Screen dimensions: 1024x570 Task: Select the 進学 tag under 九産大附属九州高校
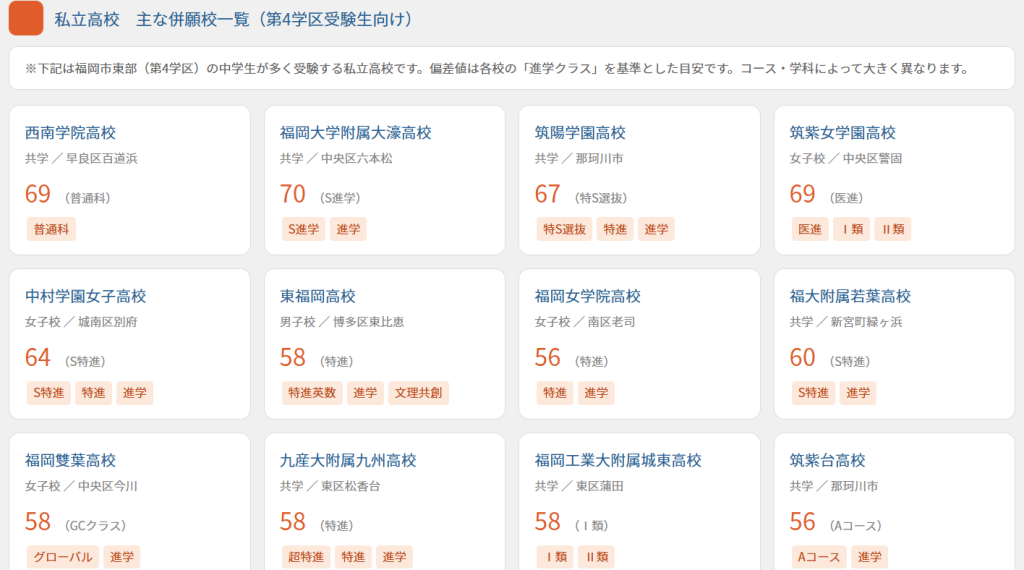[x=394, y=557]
